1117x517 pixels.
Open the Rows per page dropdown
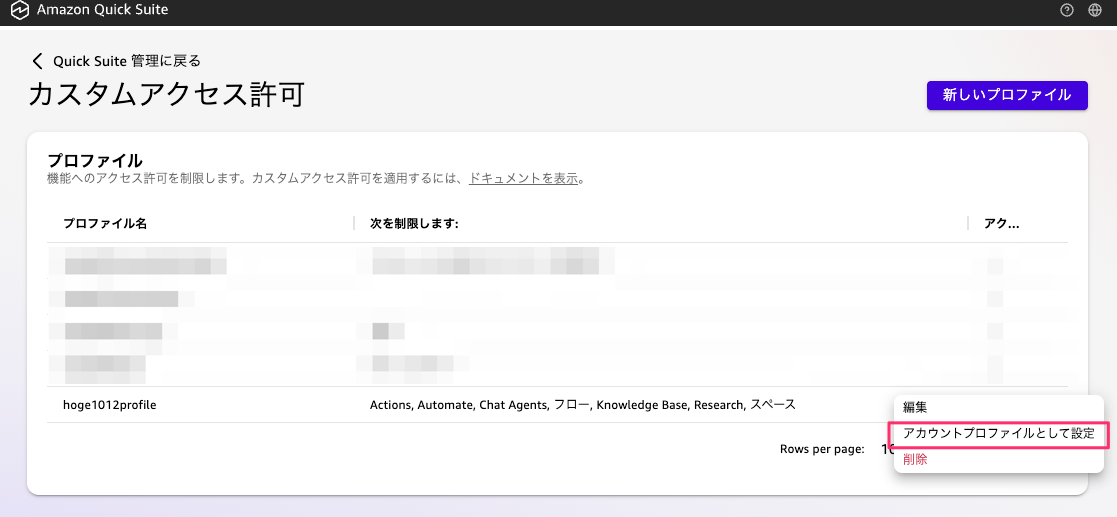(886, 450)
